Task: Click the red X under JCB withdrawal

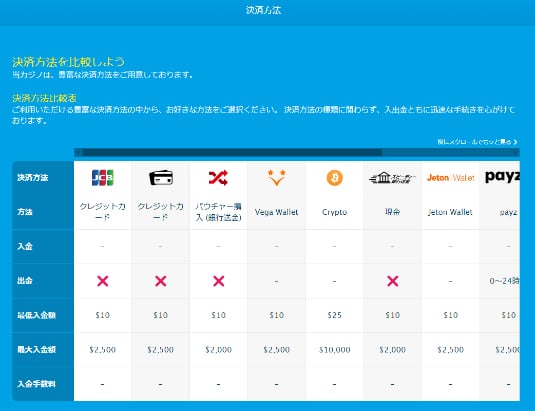Action: (x=103, y=281)
